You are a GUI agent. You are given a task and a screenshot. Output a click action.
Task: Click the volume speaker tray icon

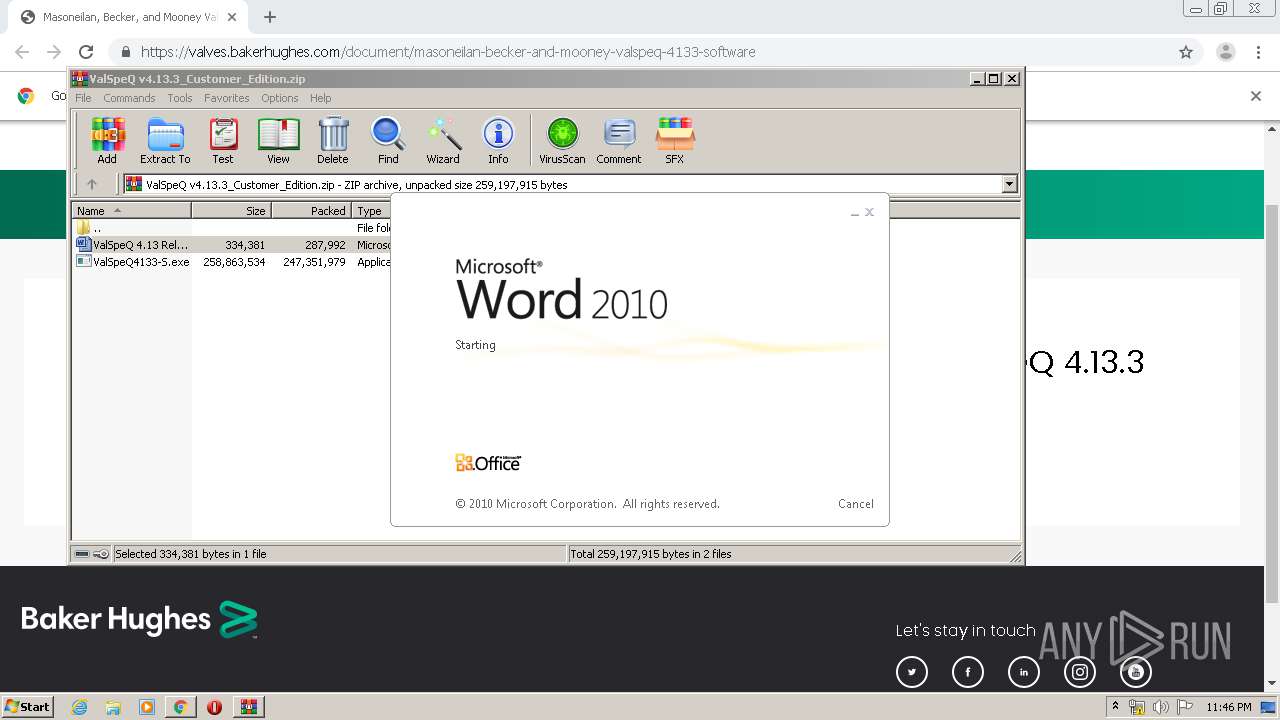point(1160,707)
